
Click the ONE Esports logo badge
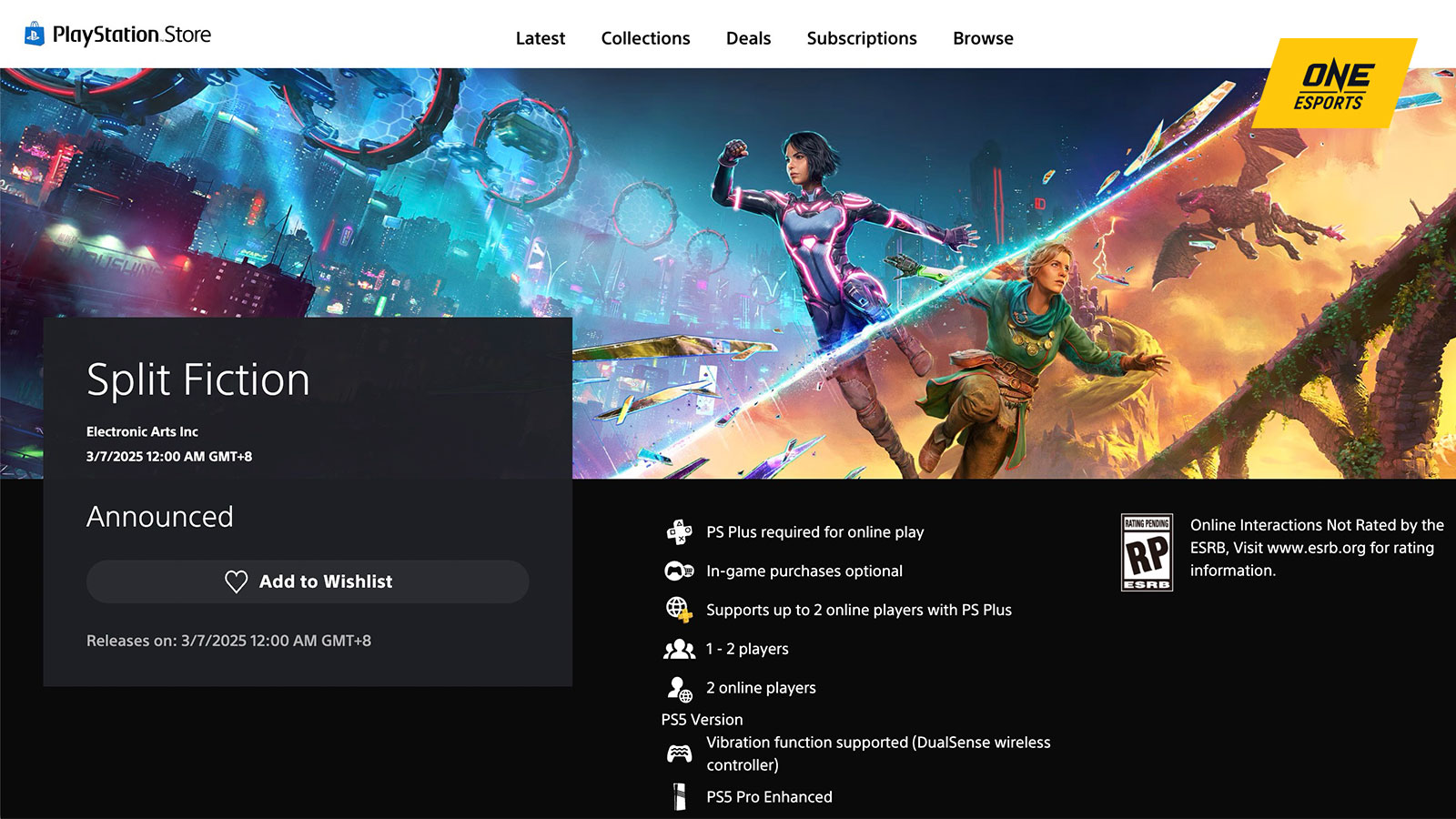tap(1334, 85)
